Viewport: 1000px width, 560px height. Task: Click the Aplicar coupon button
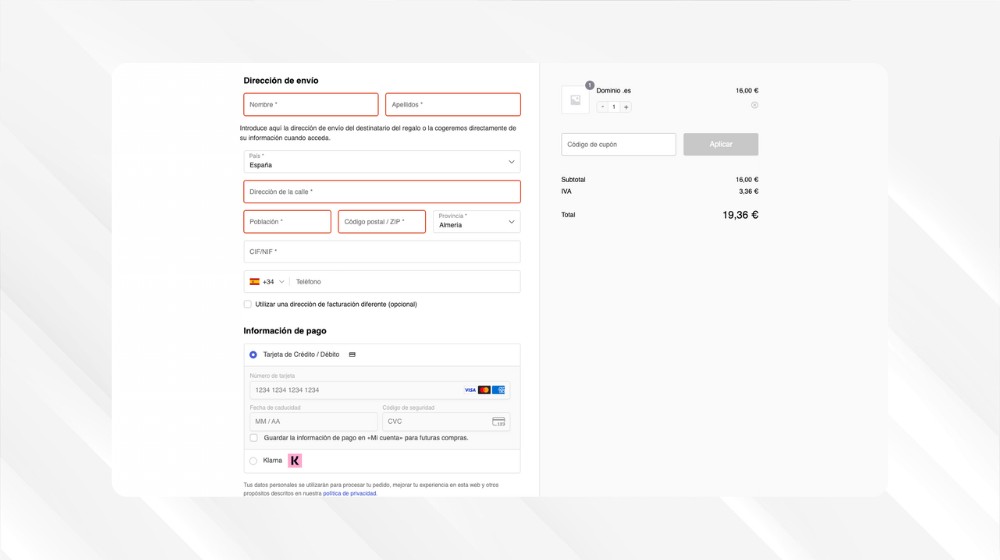point(721,144)
